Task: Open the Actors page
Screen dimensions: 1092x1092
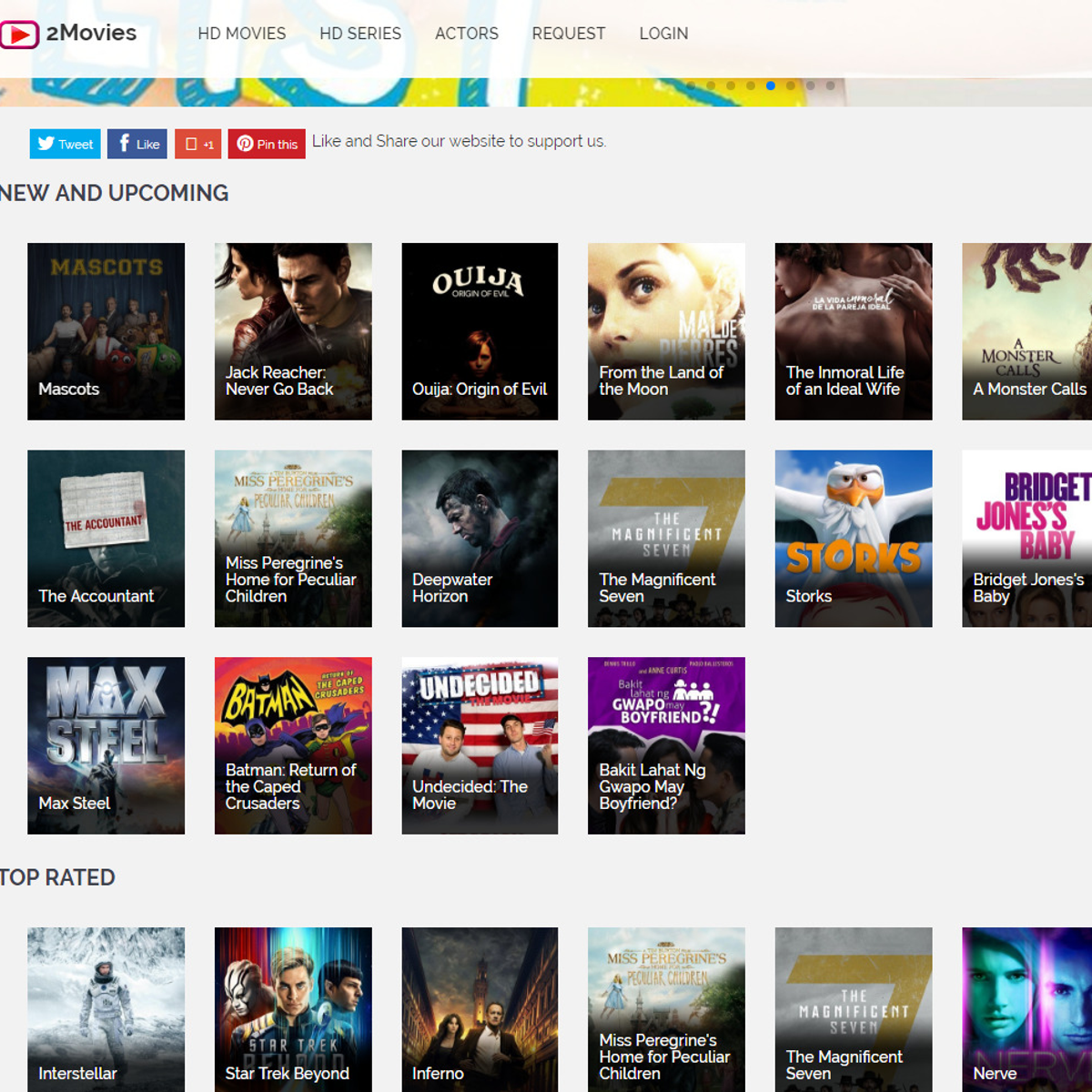Action: (466, 34)
